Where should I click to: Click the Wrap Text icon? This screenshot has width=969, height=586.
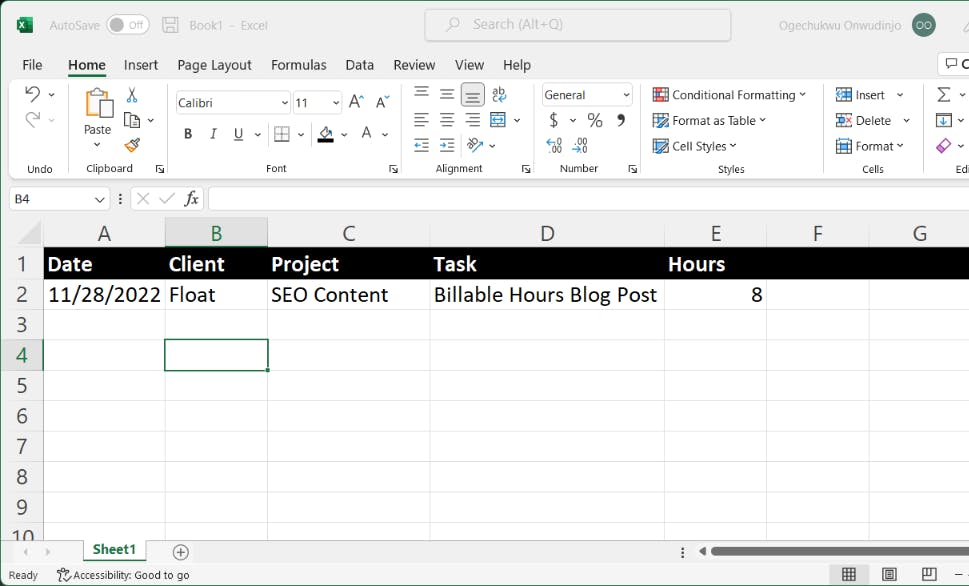(x=499, y=95)
